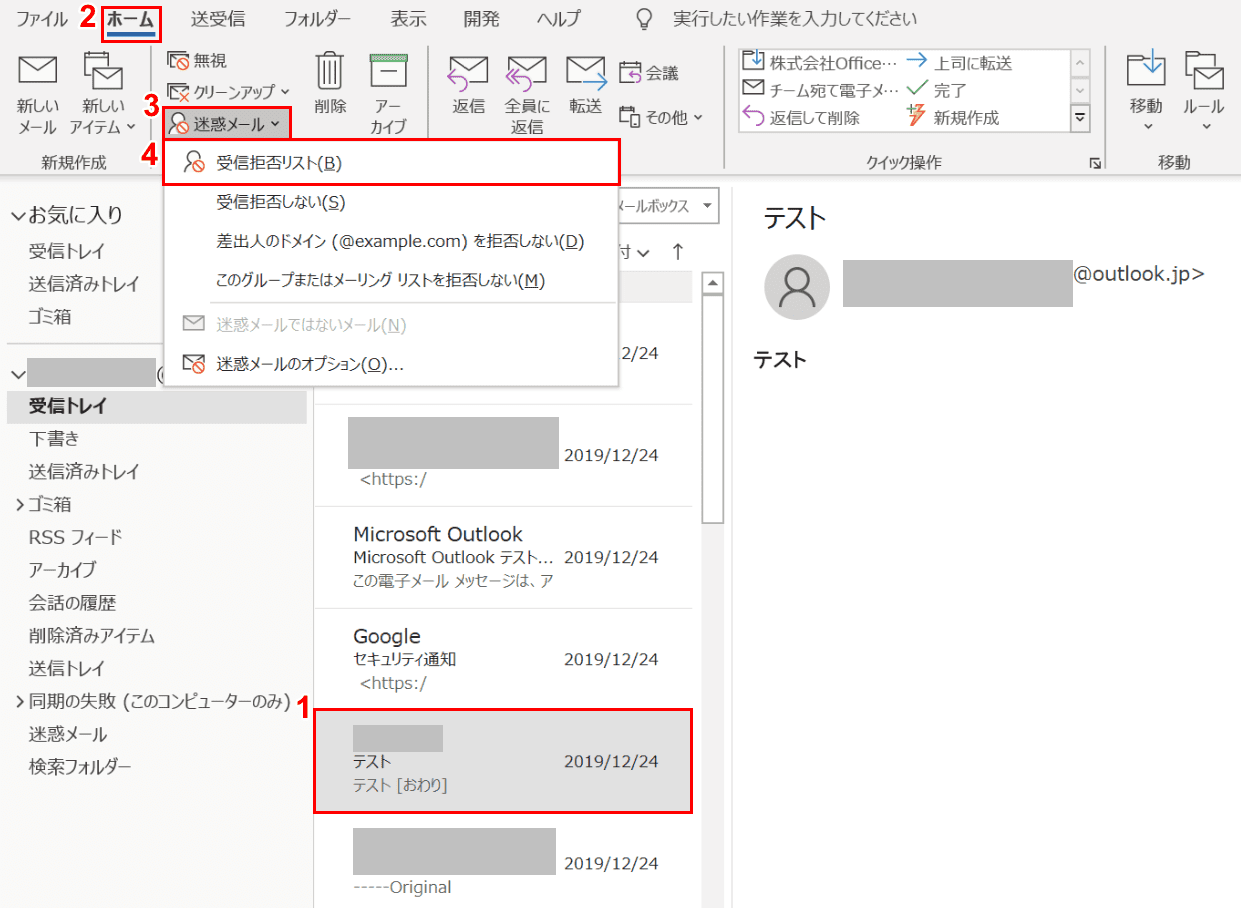The height and width of the screenshot is (908, 1241).
Task: Expand the ゴミ箱 folder in account tree
Action: click(20, 505)
